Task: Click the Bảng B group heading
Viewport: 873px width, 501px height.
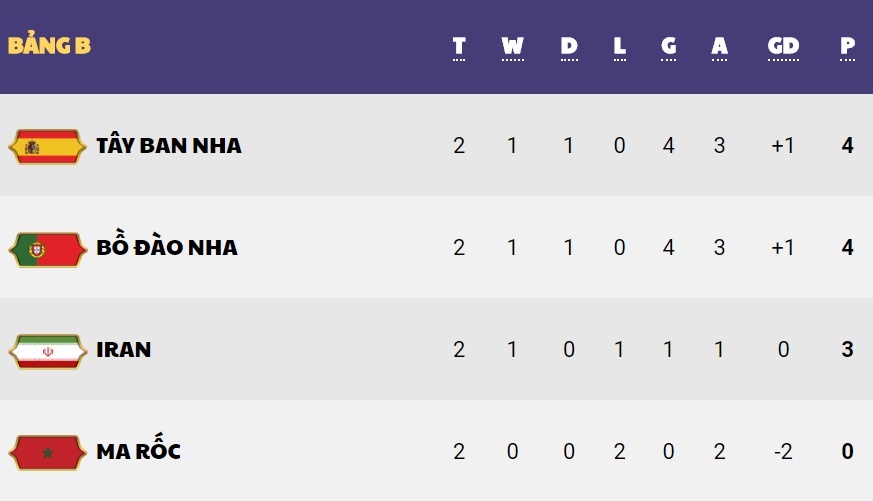Action: click(49, 46)
